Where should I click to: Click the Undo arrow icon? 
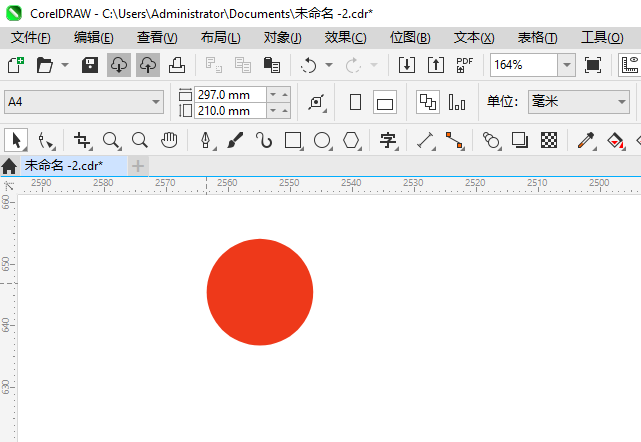coord(308,65)
